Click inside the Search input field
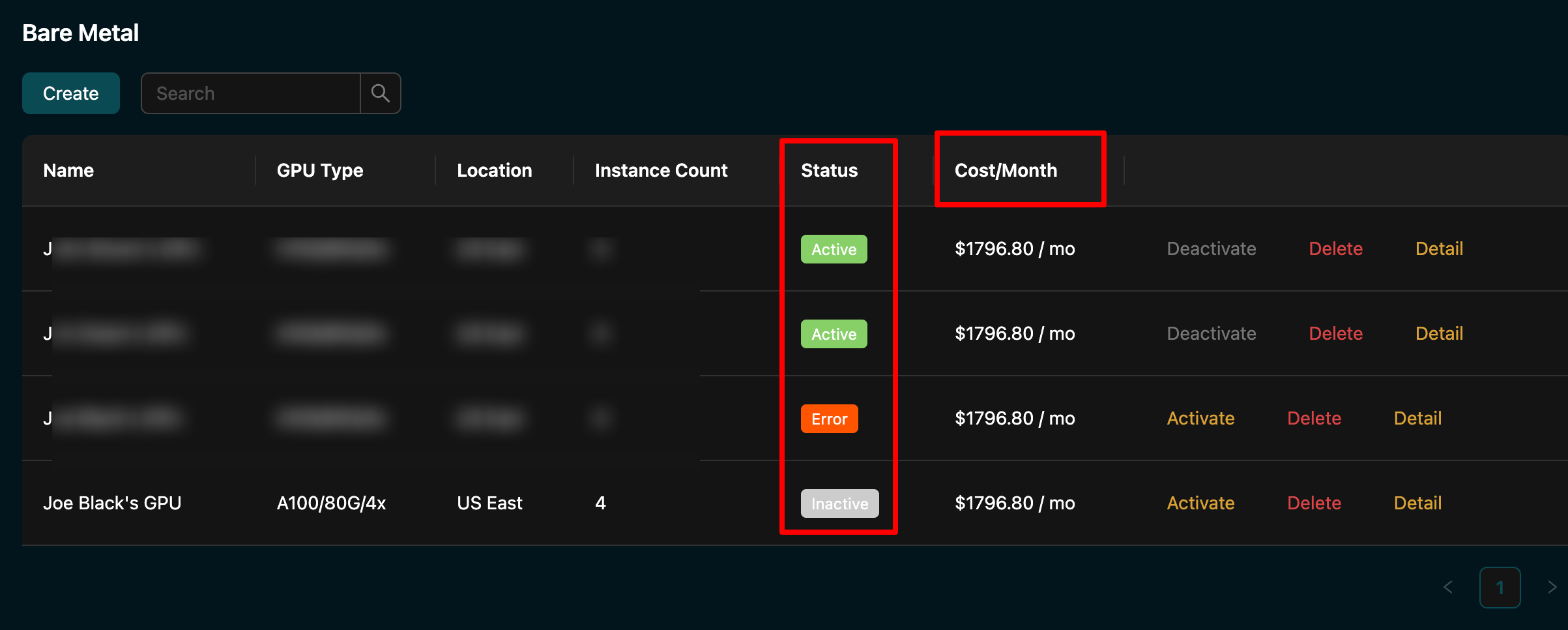The height and width of the screenshot is (630, 1568). tap(251, 93)
